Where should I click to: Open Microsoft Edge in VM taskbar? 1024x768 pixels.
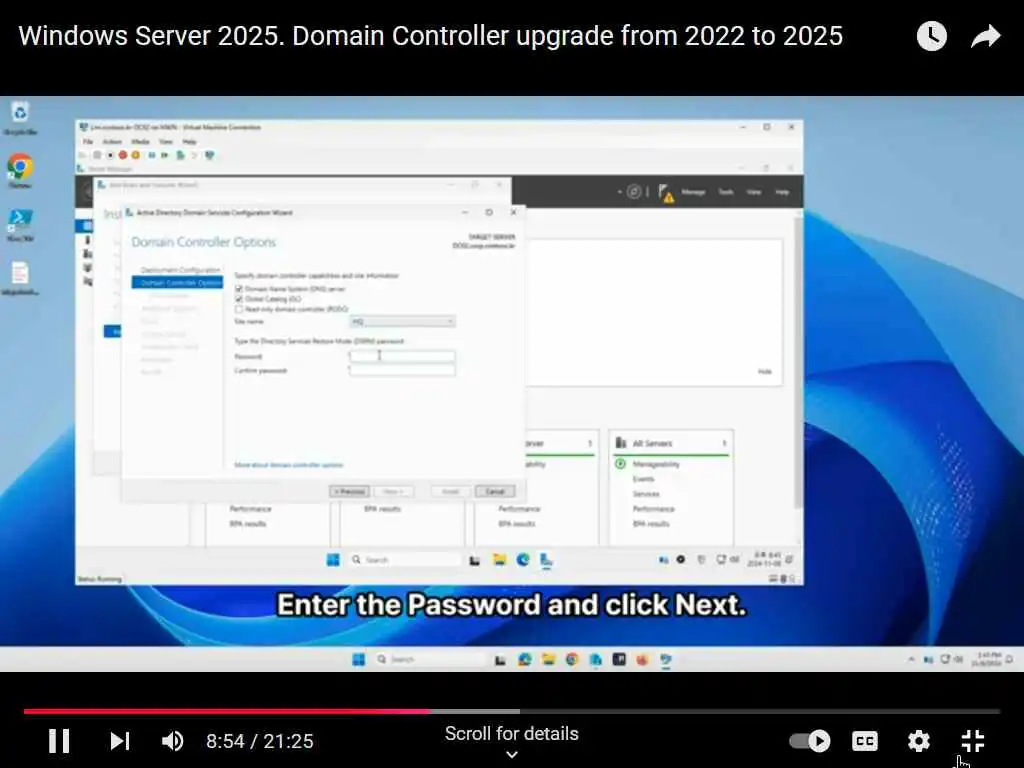(x=523, y=560)
